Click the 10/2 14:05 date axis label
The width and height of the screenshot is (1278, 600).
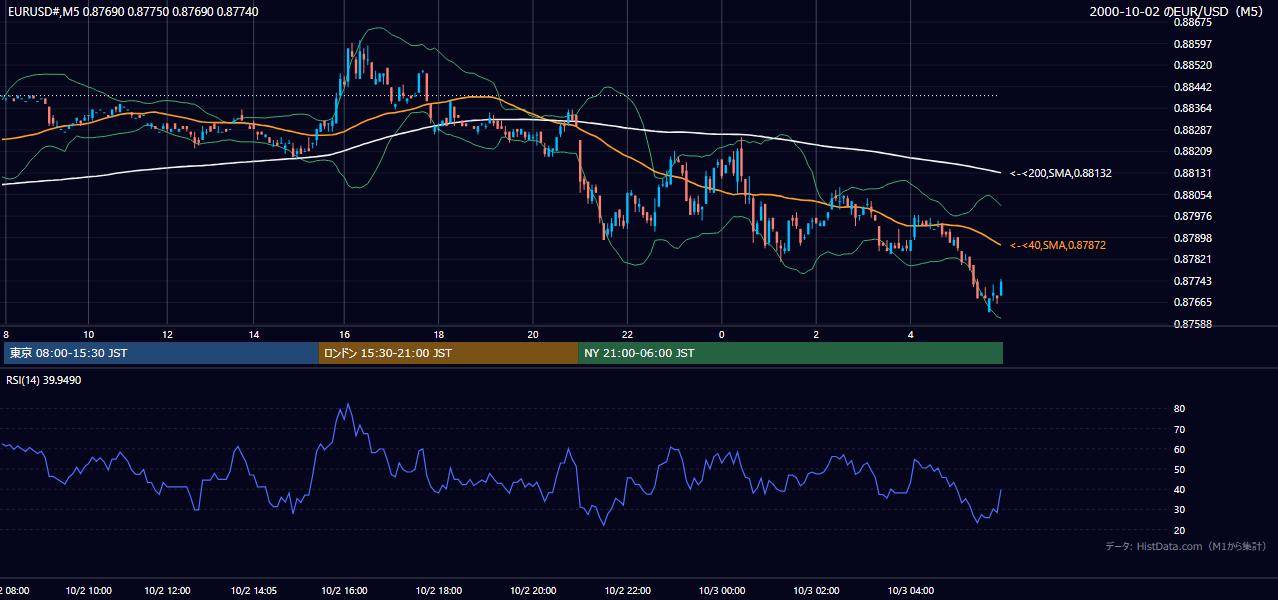254,590
